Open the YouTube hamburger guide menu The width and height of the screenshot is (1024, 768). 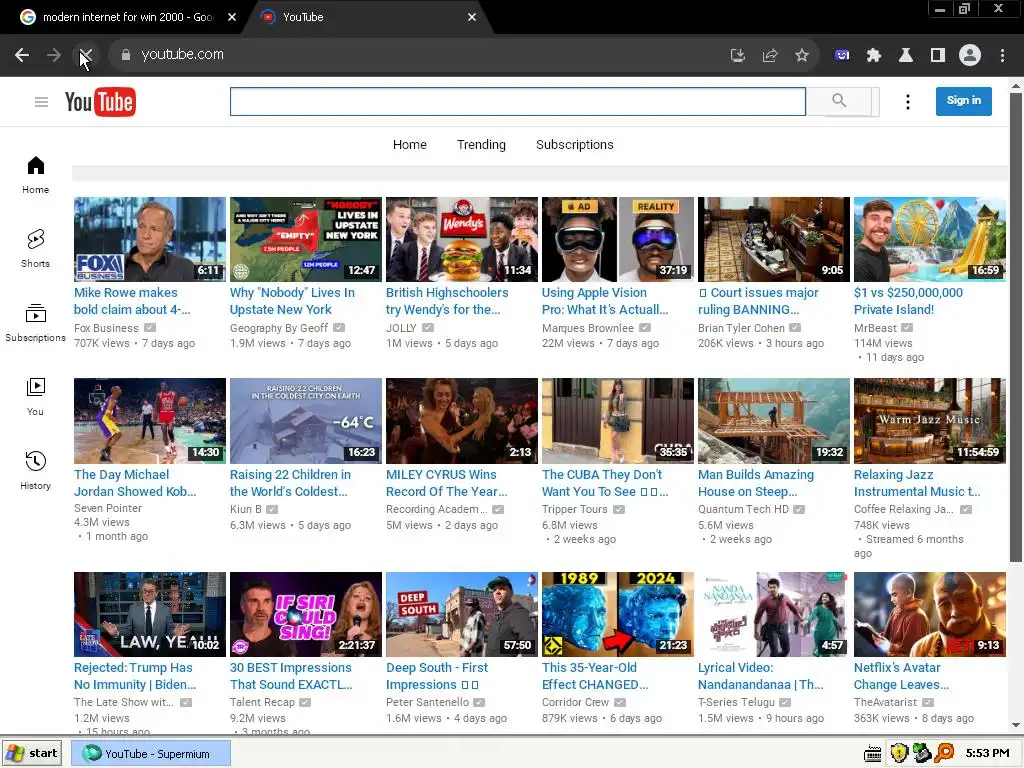pos(41,102)
